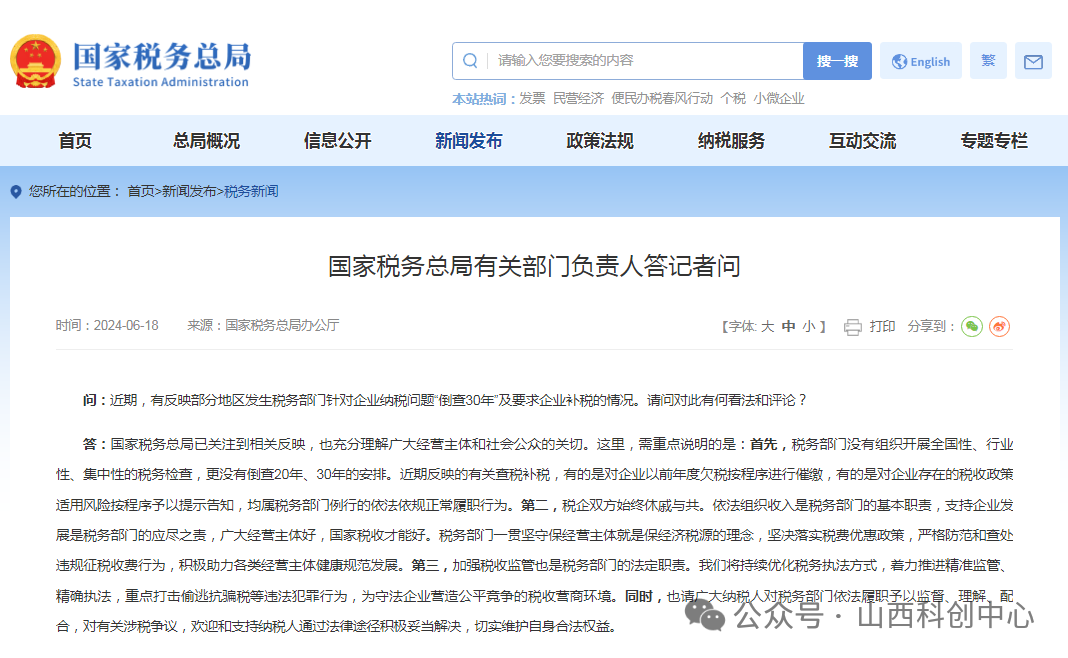Image resolution: width=1068 pixels, height=658 pixels.
Task: Open the 政策法规 menu item
Action: click(599, 141)
